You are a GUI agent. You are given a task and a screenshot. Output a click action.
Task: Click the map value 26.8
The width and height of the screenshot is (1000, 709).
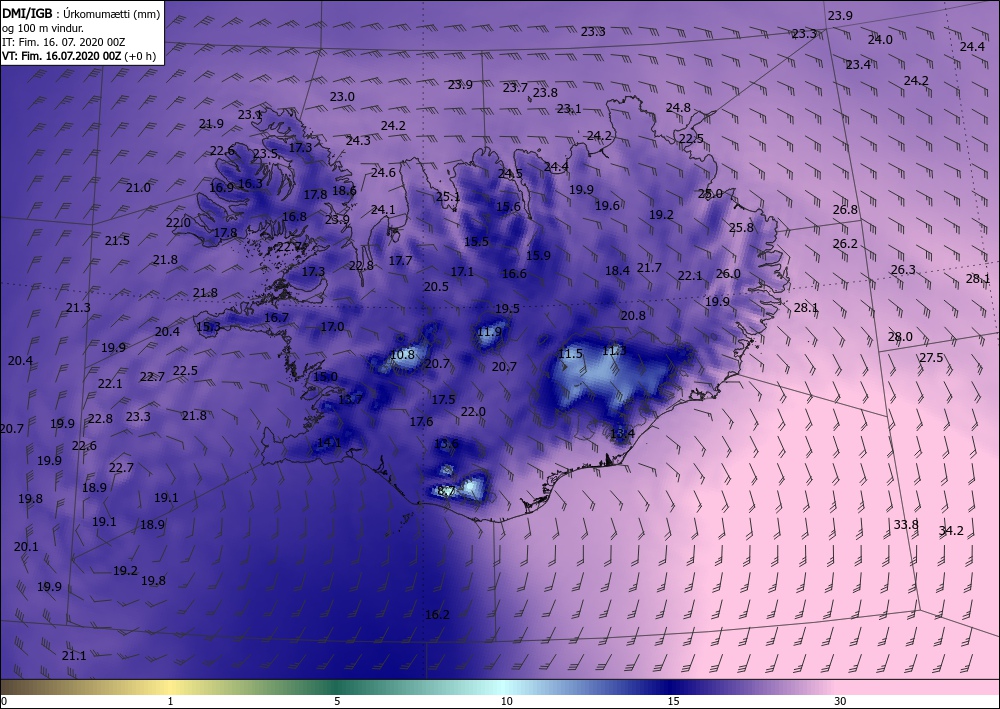pyautogui.click(x=845, y=210)
